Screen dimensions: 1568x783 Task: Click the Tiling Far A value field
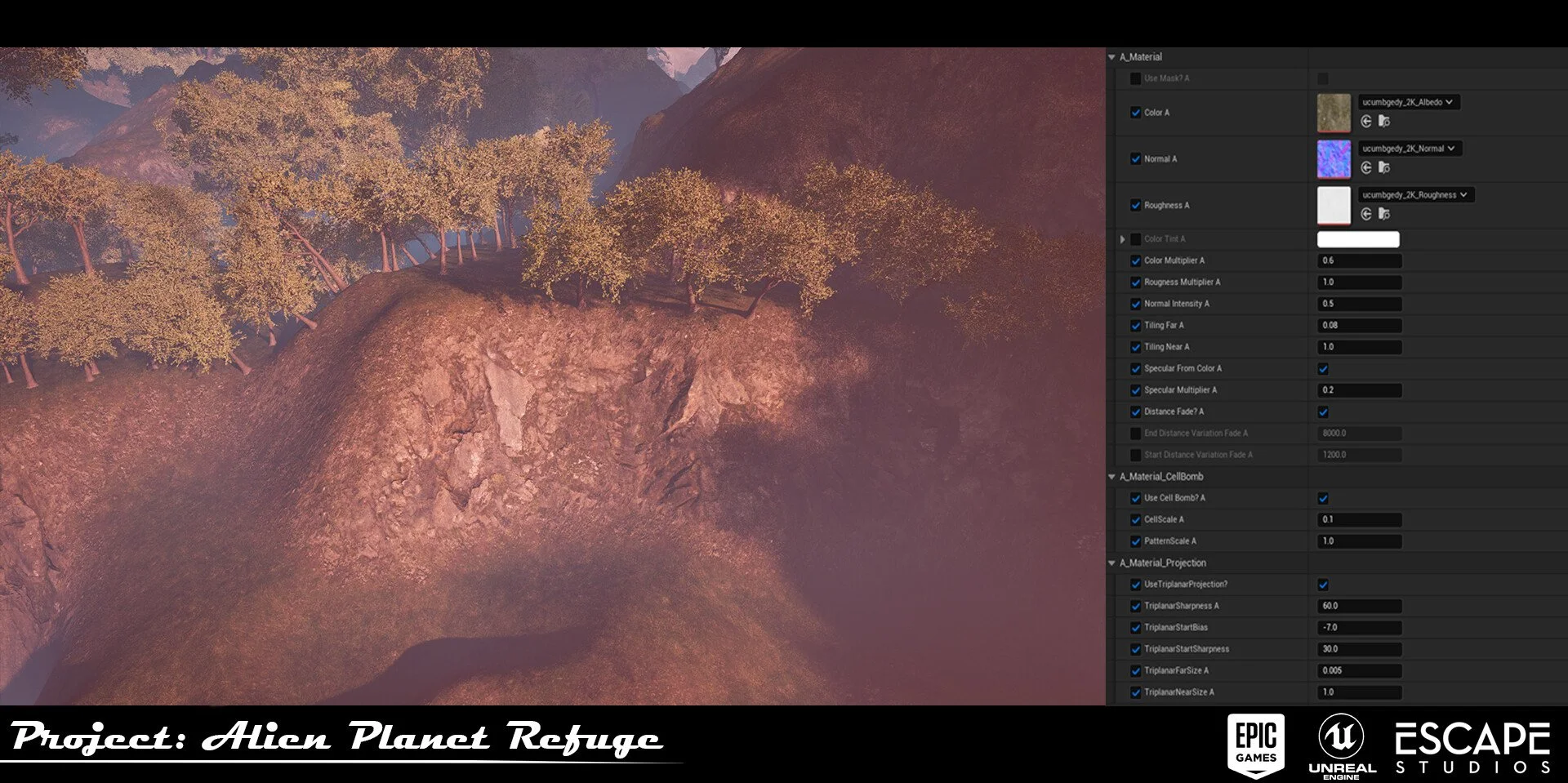pyautogui.click(x=1360, y=325)
